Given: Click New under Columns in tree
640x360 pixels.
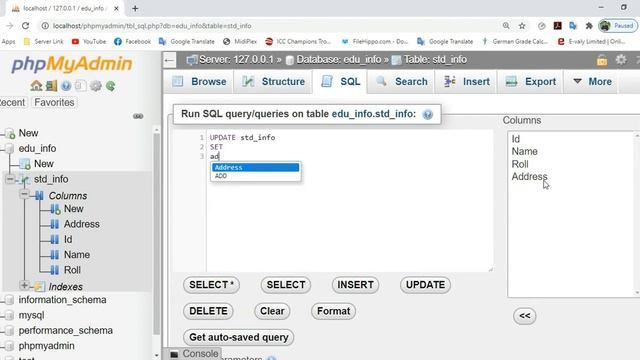Looking at the screenshot, I should (x=73, y=209).
